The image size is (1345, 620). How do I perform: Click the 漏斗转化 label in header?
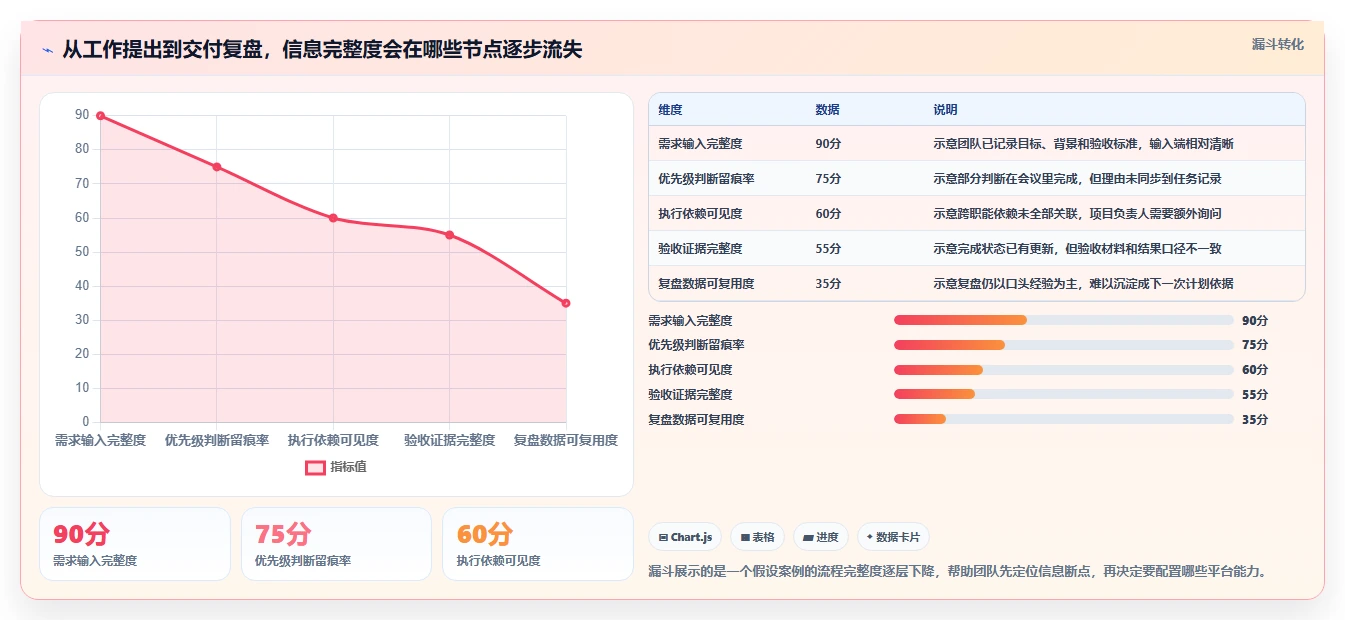point(1277,44)
